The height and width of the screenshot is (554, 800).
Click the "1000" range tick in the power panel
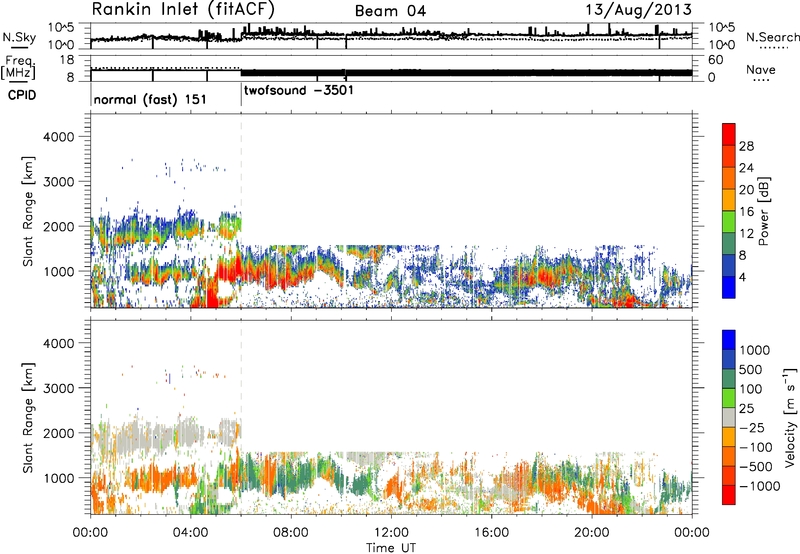59,271
